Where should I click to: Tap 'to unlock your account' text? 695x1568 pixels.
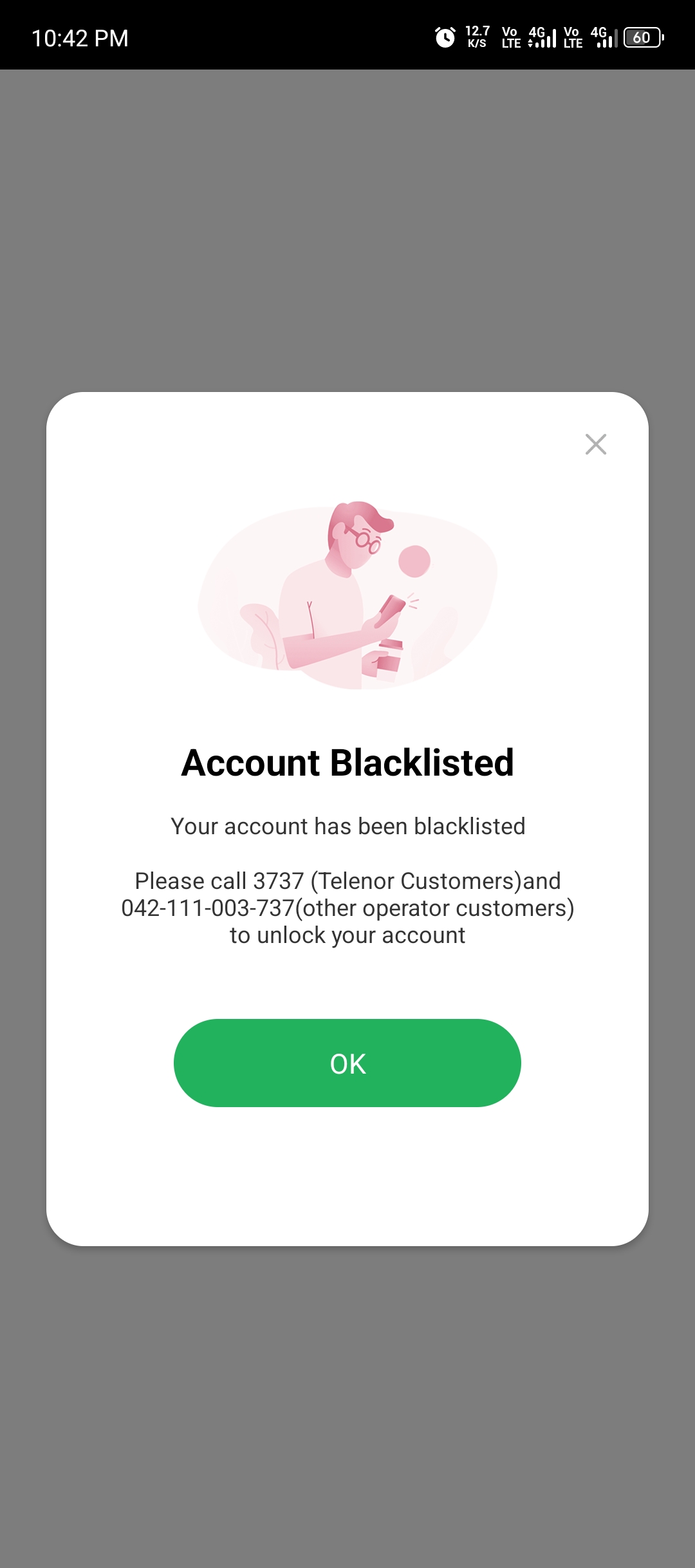tap(347, 935)
